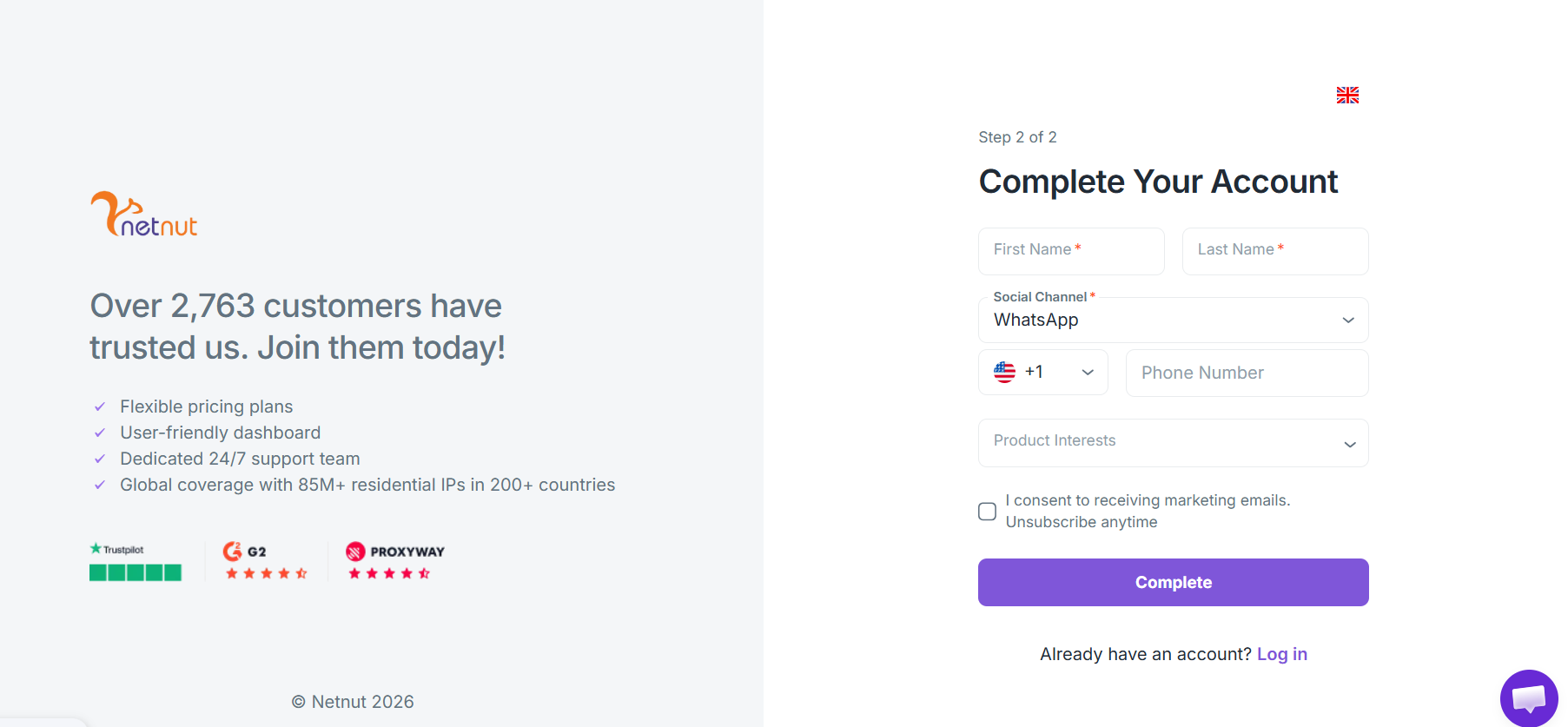Screen dimensions: 1568x727
Task: Open the Product Interests dropdown
Action: click(x=1173, y=443)
